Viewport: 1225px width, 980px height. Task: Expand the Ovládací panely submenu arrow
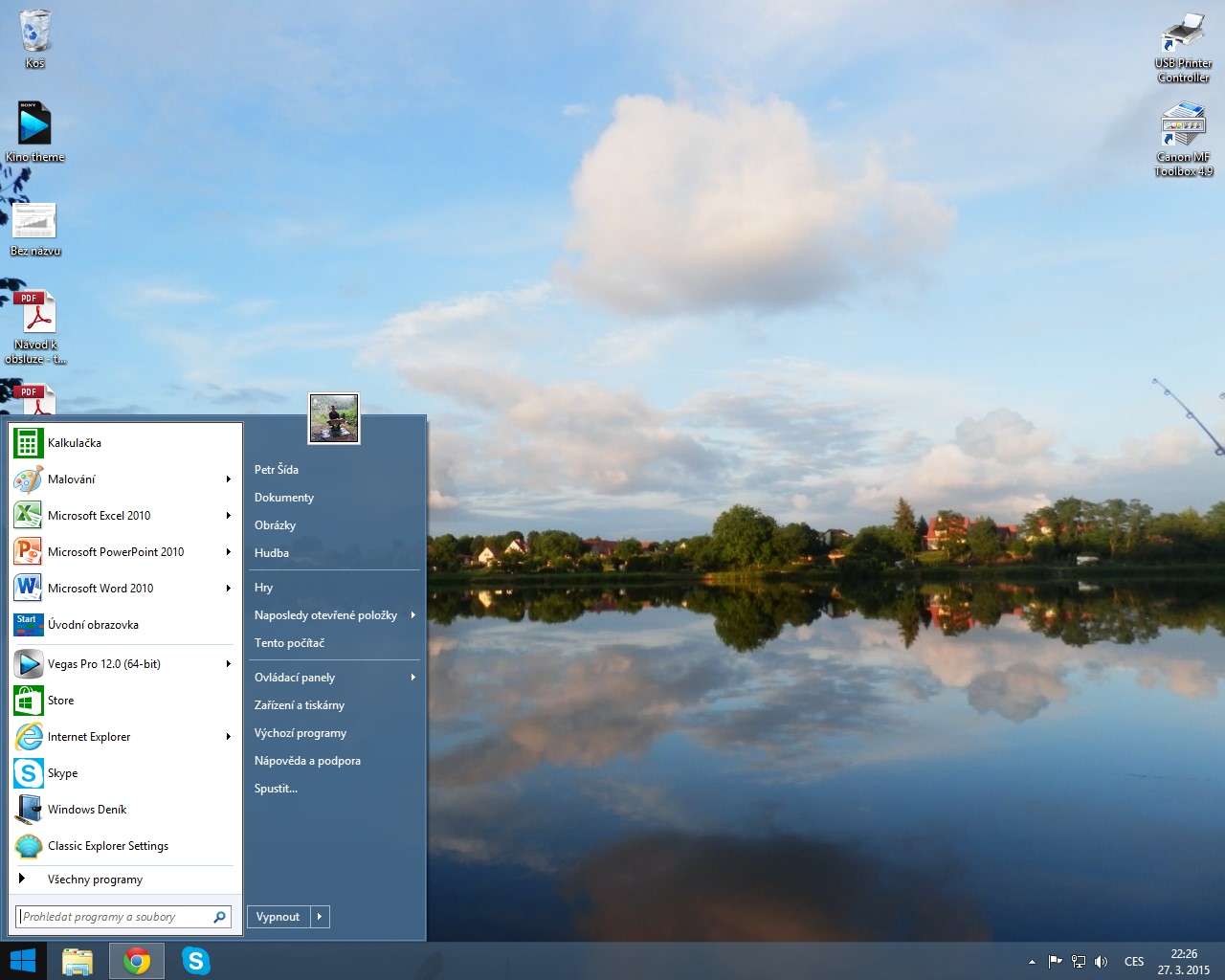413,678
